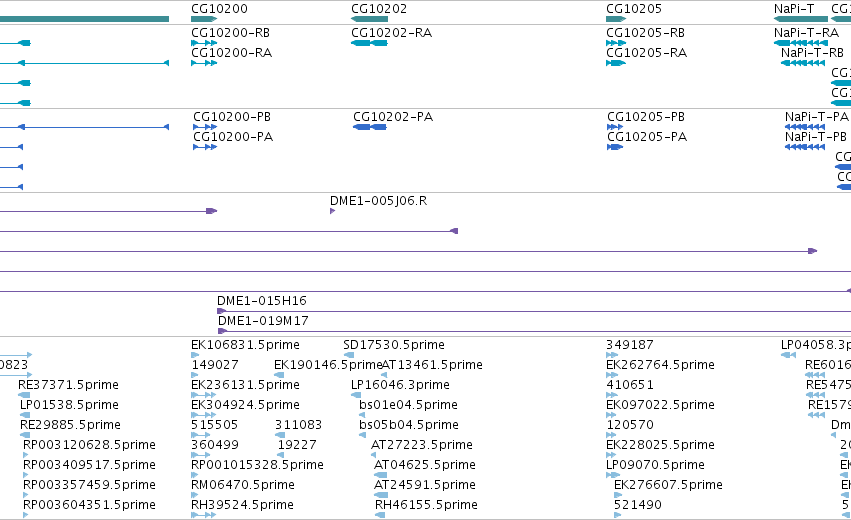Click the bs05b04.5prime EST label
851x520 pixels.
click(409, 425)
